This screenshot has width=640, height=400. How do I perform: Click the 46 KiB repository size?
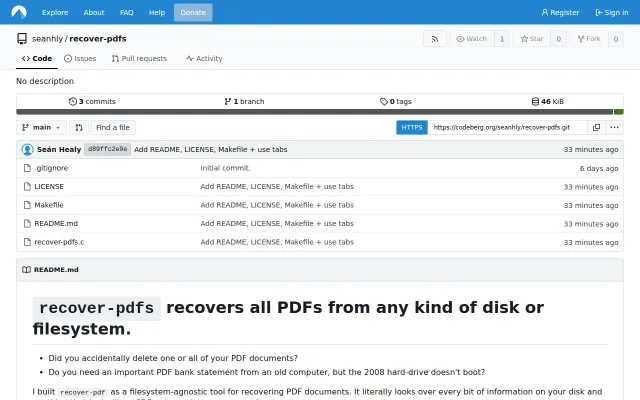tap(547, 101)
